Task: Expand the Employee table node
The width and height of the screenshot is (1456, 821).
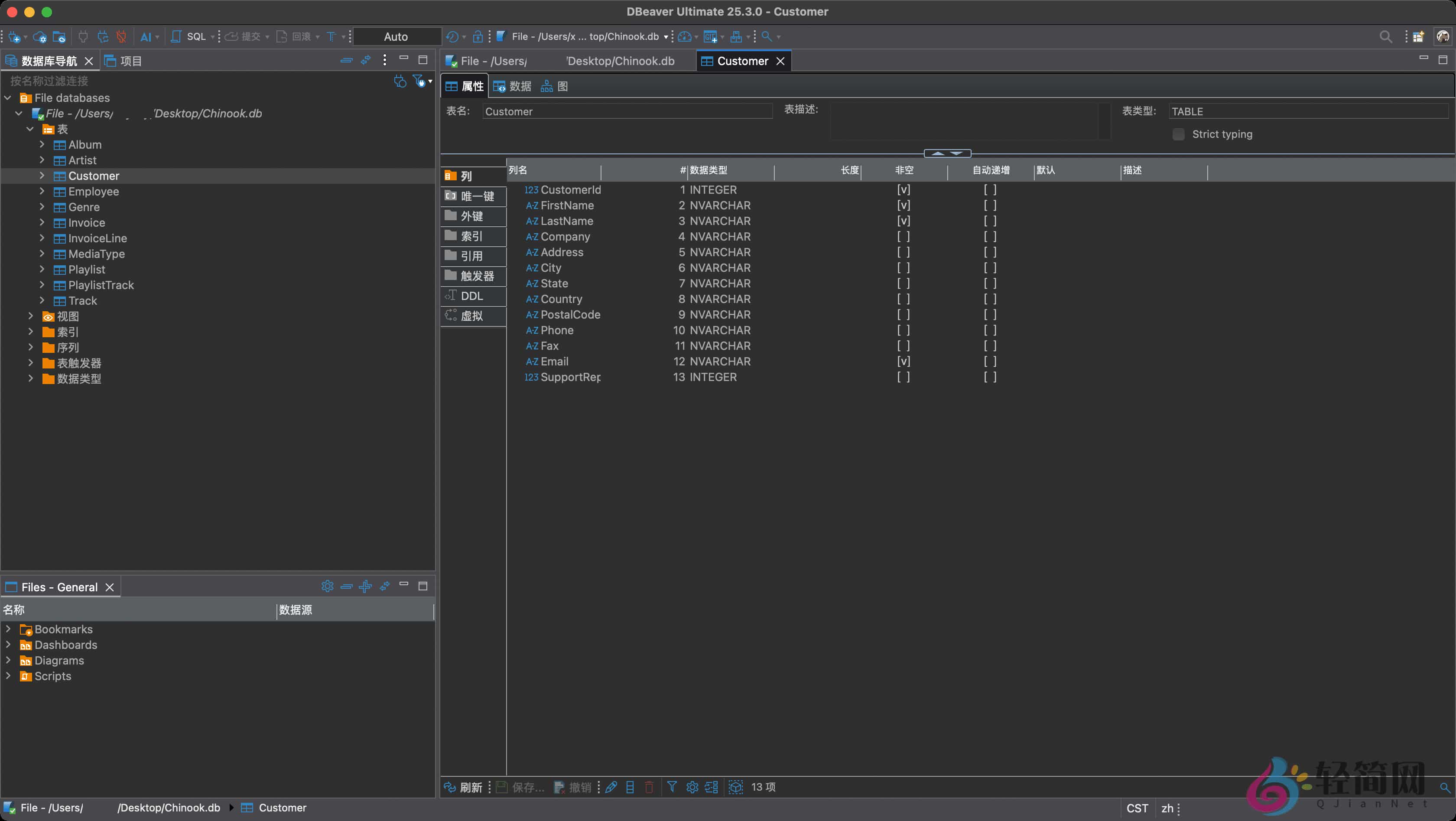Action: (42, 191)
